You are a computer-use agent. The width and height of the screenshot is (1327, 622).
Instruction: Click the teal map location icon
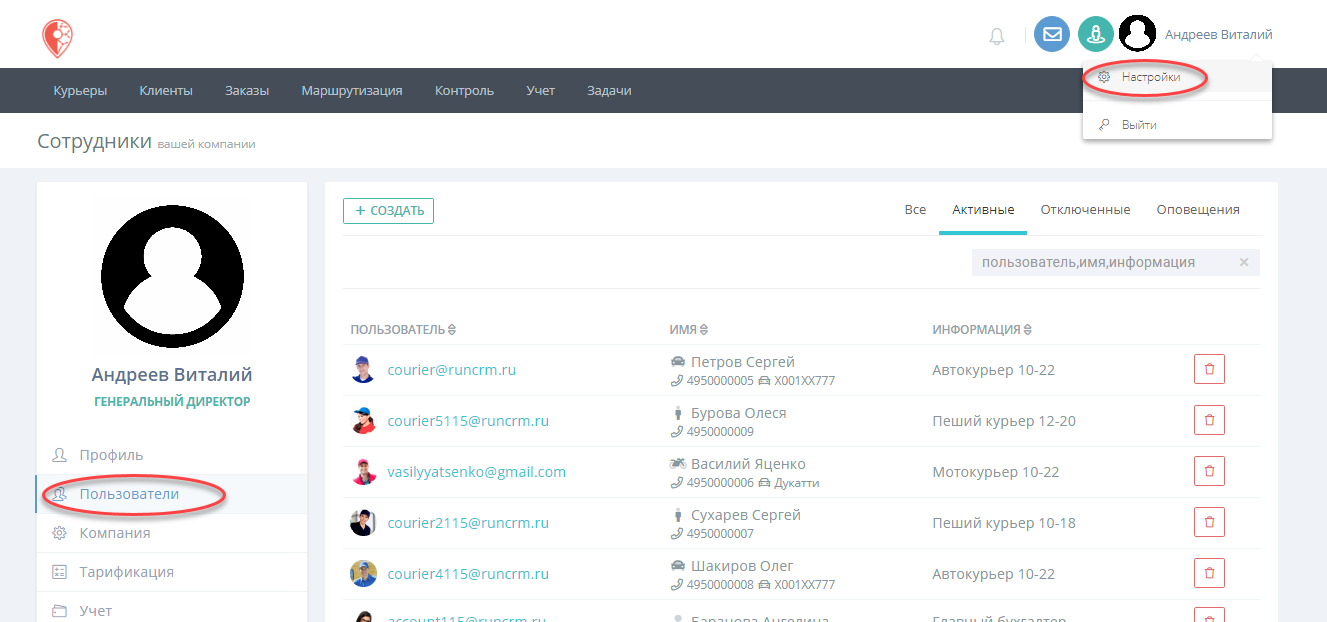click(x=1096, y=34)
